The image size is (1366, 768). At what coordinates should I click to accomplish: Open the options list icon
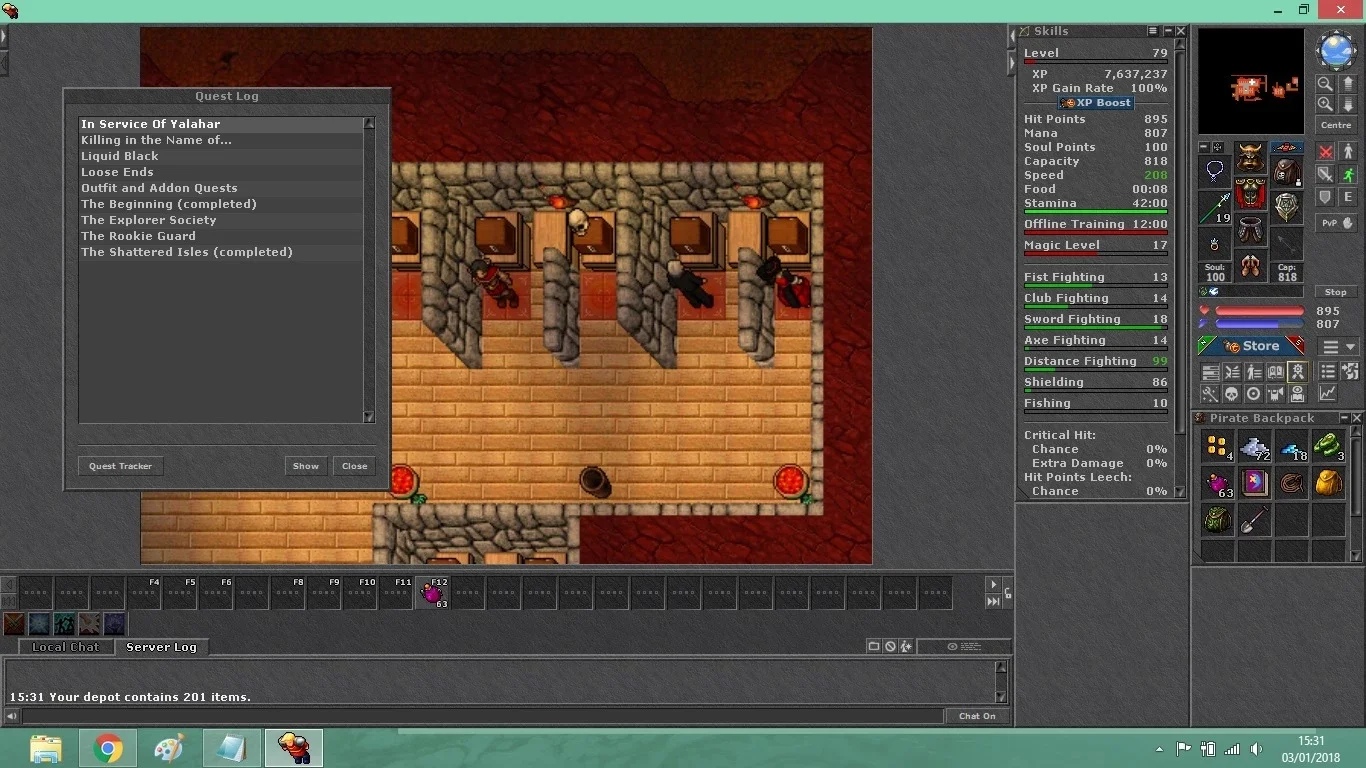tap(1327, 372)
